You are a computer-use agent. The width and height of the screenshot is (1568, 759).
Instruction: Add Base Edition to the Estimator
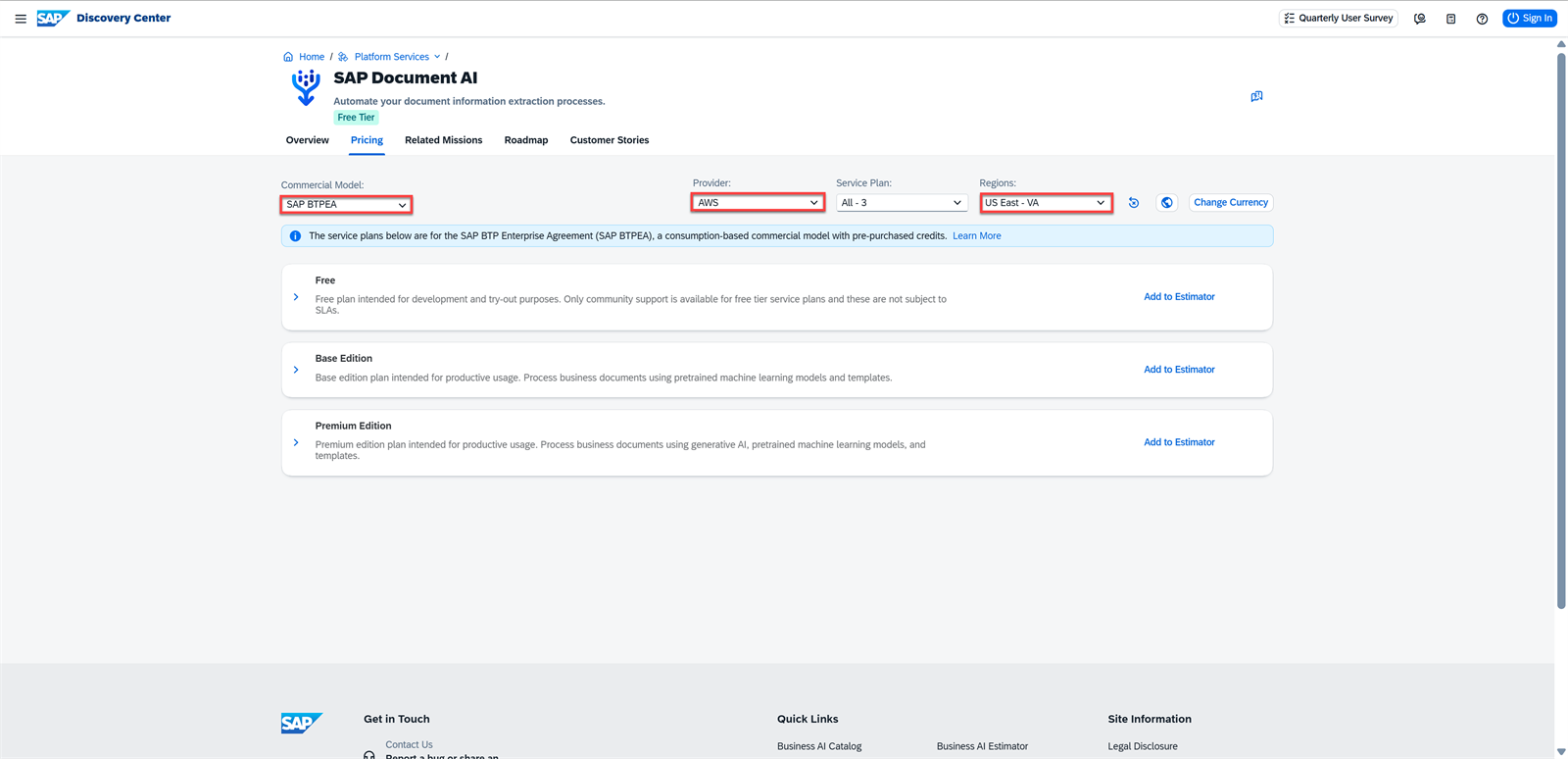point(1180,370)
